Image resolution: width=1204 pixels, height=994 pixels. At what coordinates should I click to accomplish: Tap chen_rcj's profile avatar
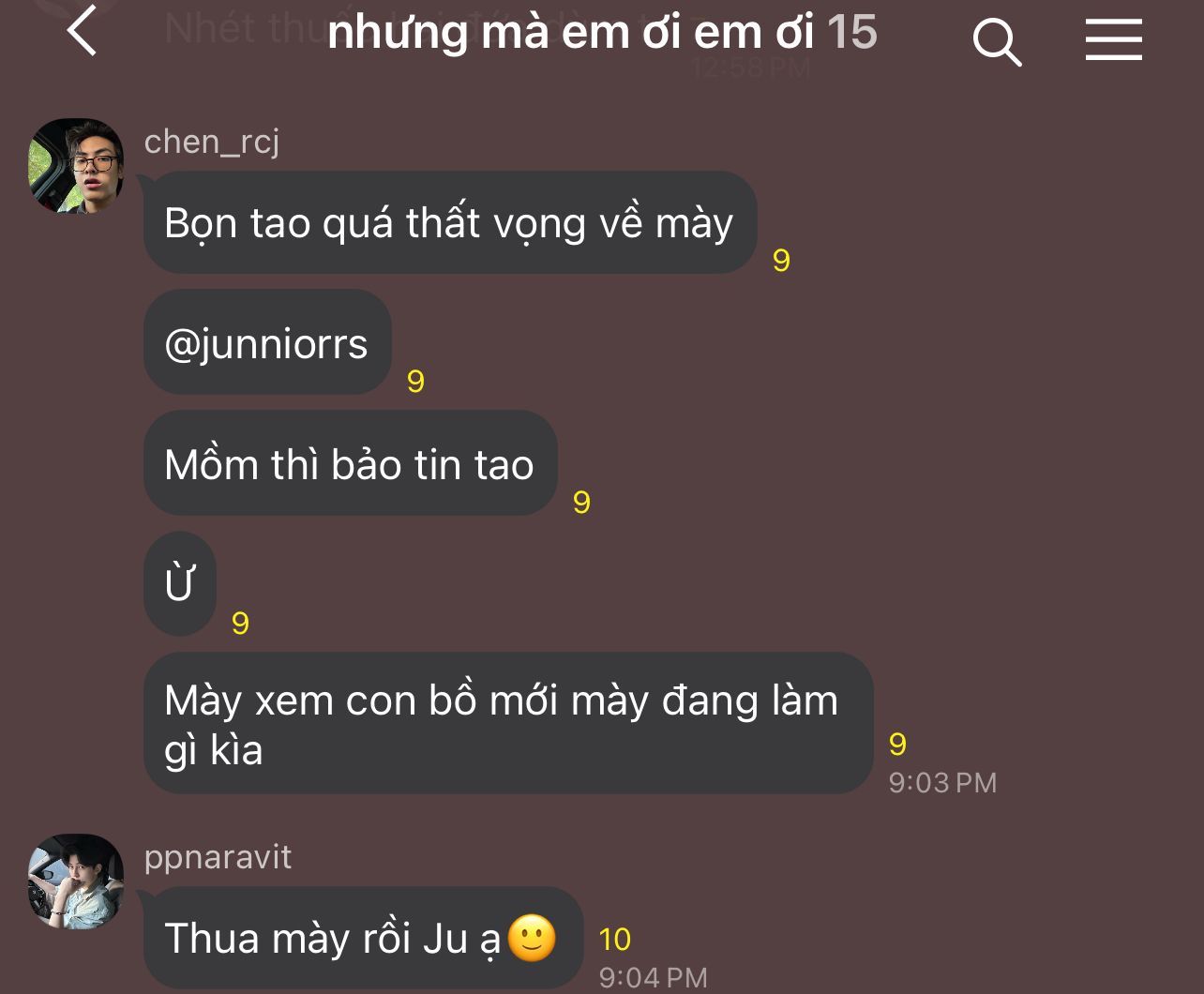(x=76, y=166)
